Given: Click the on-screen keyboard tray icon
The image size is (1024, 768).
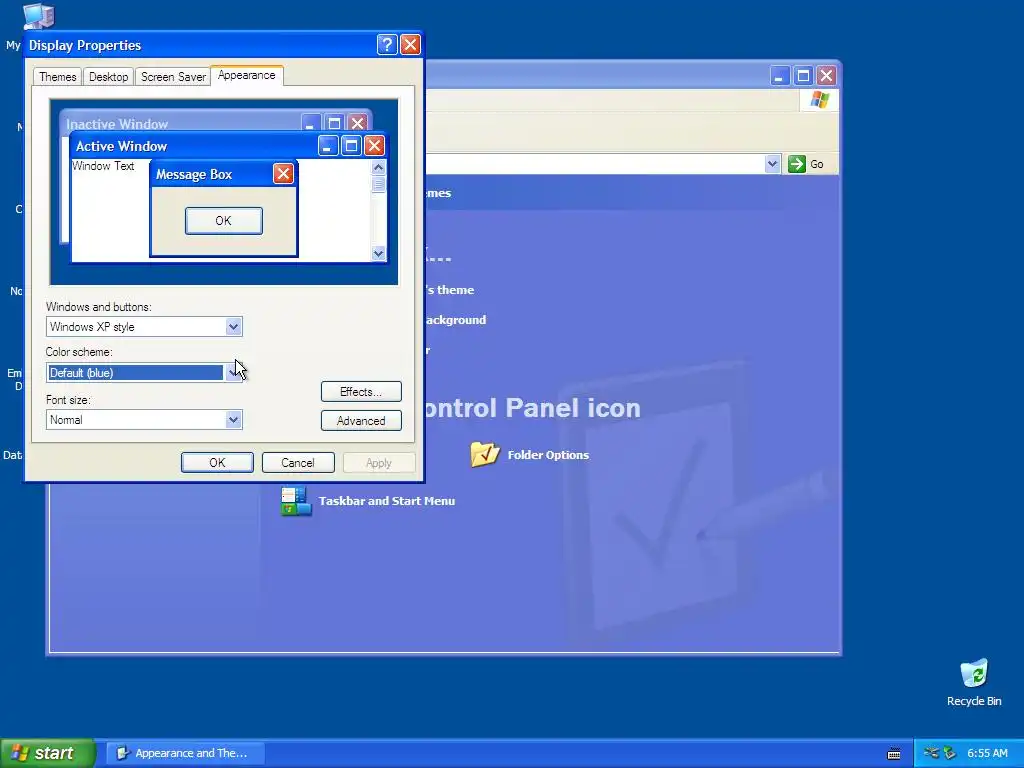Looking at the screenshot, I should click(x=894, y=754).
